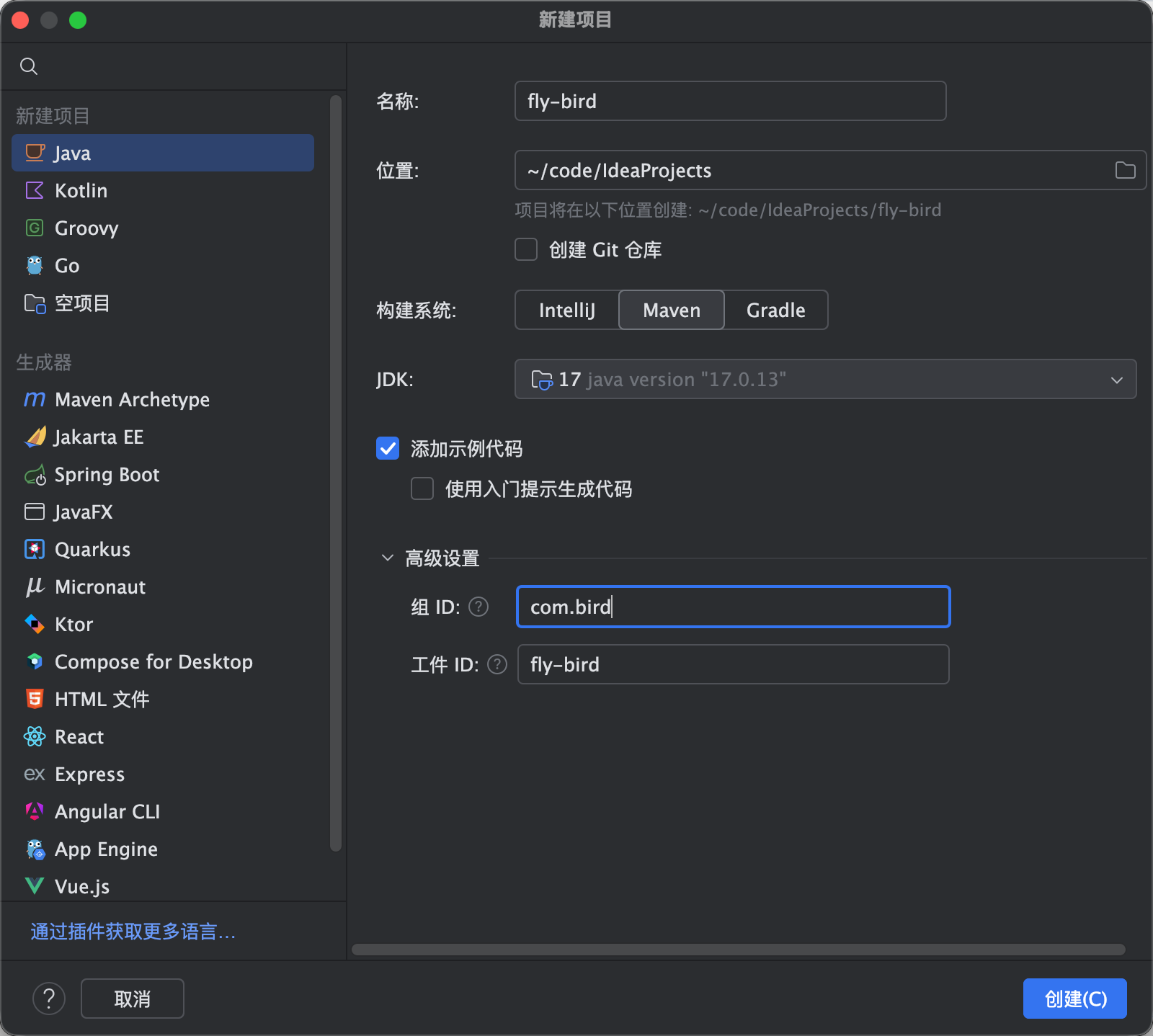Click the 工件 ID input field
This screenshot has height=1036, width=1153.
tap(734, 664)
